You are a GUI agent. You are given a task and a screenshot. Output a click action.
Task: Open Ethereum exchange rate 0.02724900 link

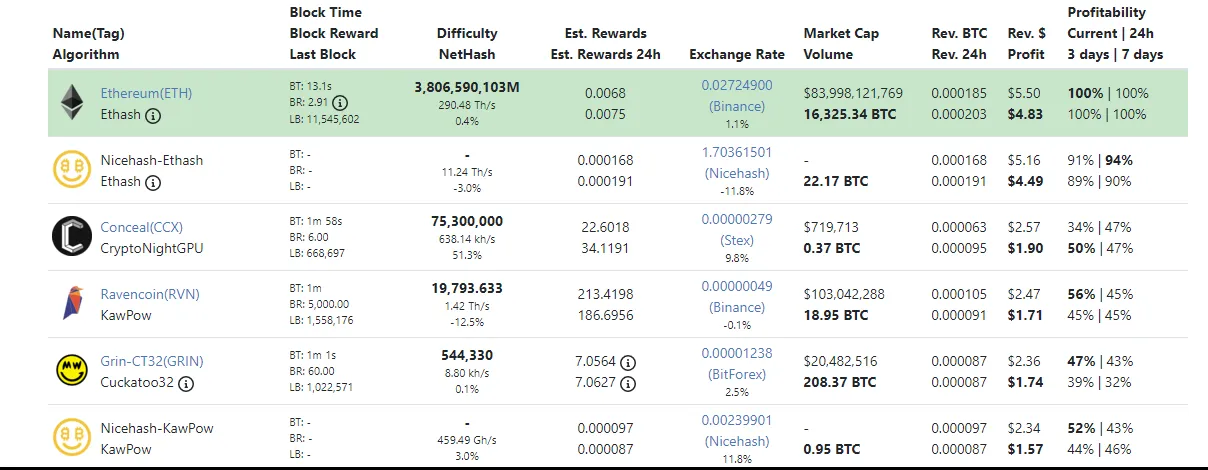tap(737, 85)
